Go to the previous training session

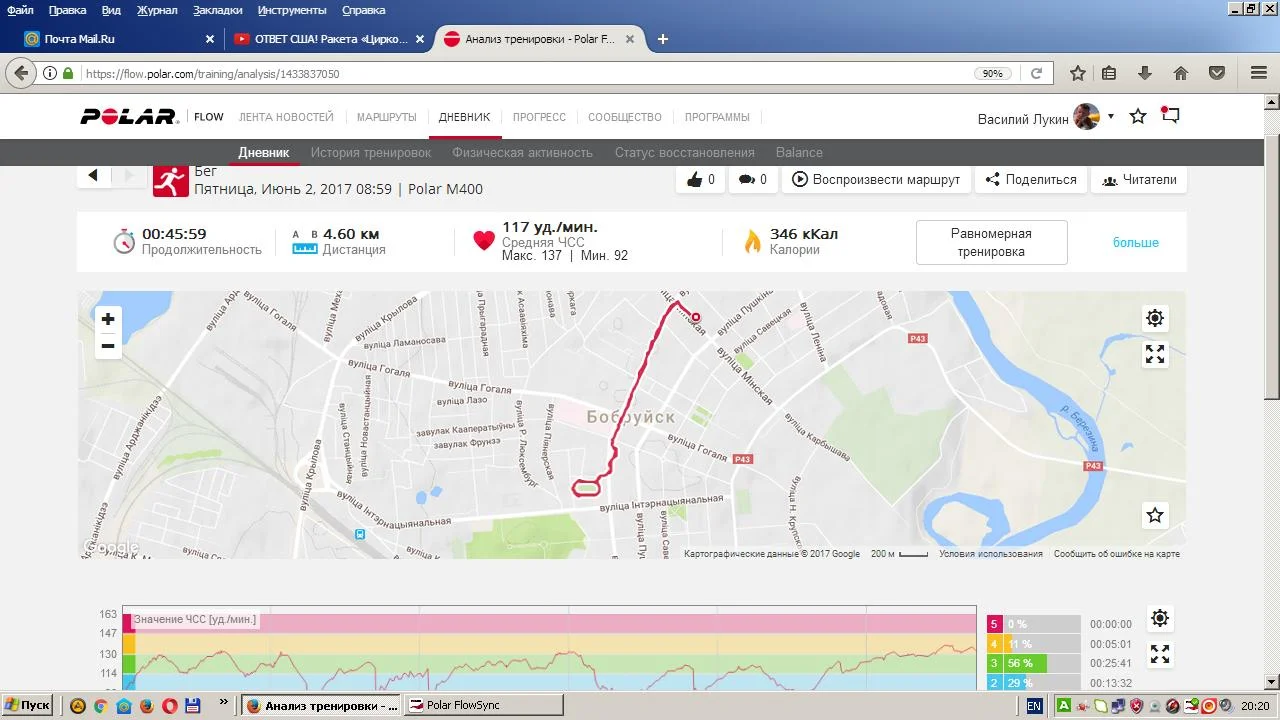[93, 176]
